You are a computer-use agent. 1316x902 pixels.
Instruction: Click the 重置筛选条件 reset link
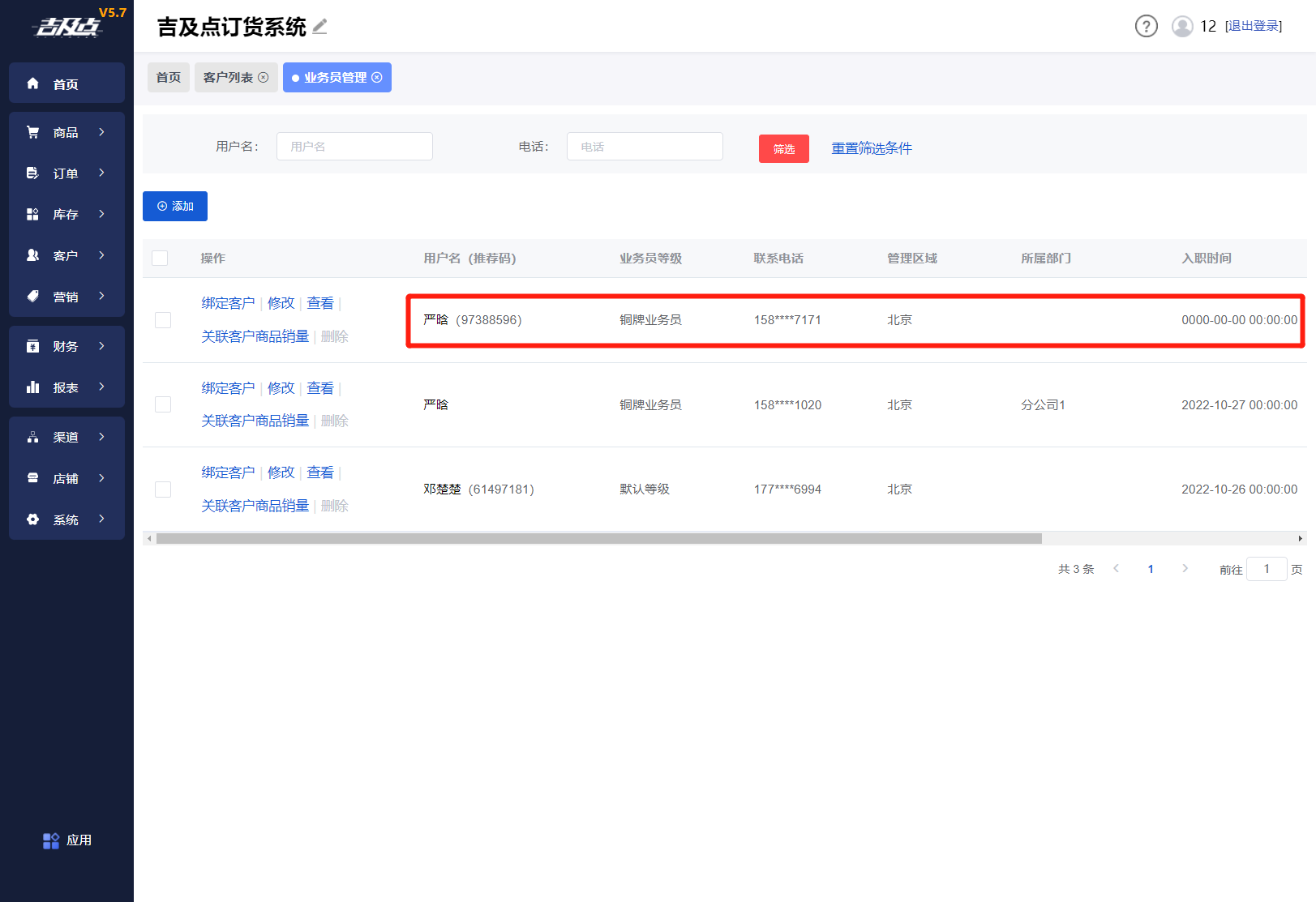tap(872, 148)
